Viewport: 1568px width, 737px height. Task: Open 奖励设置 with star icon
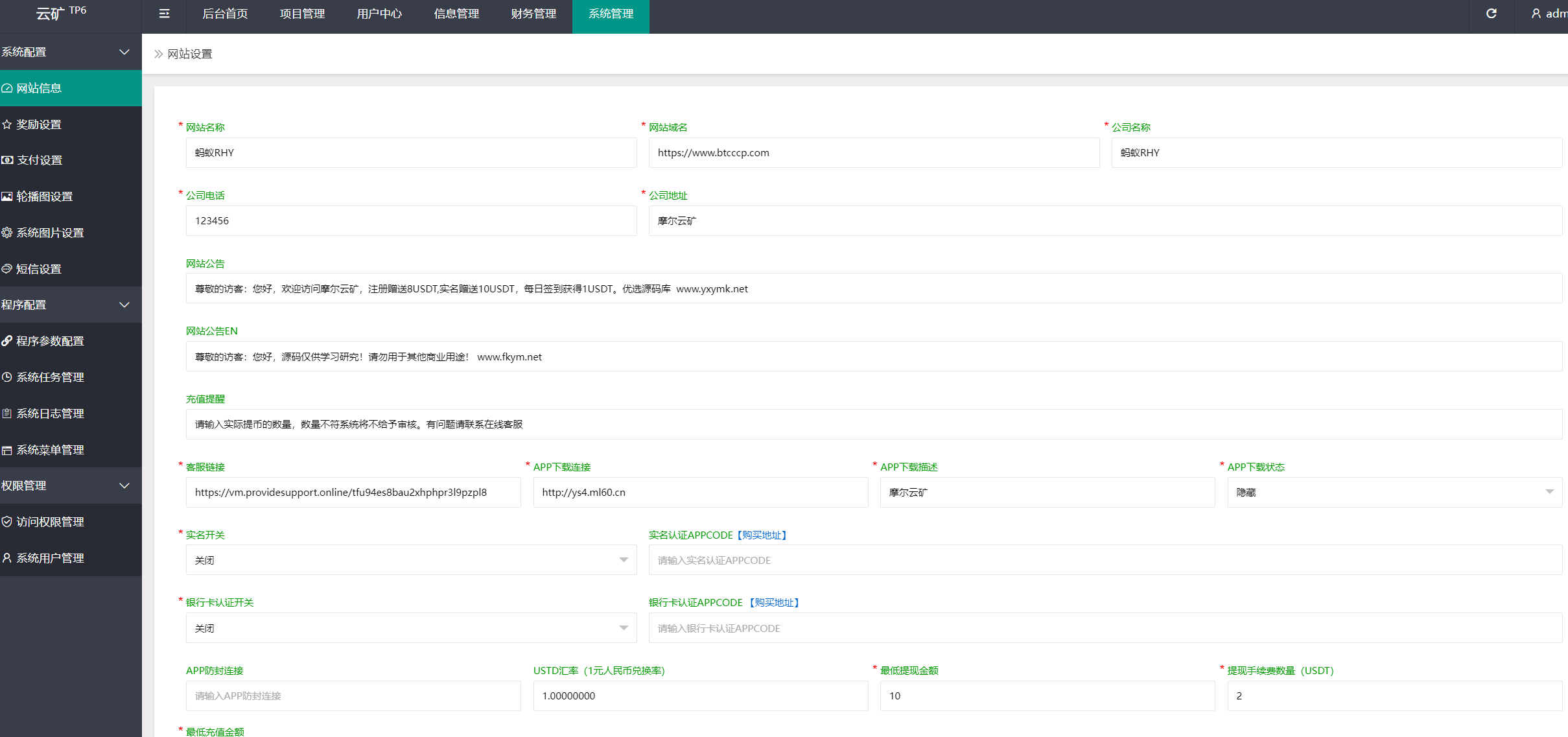(x=39, y=124)
